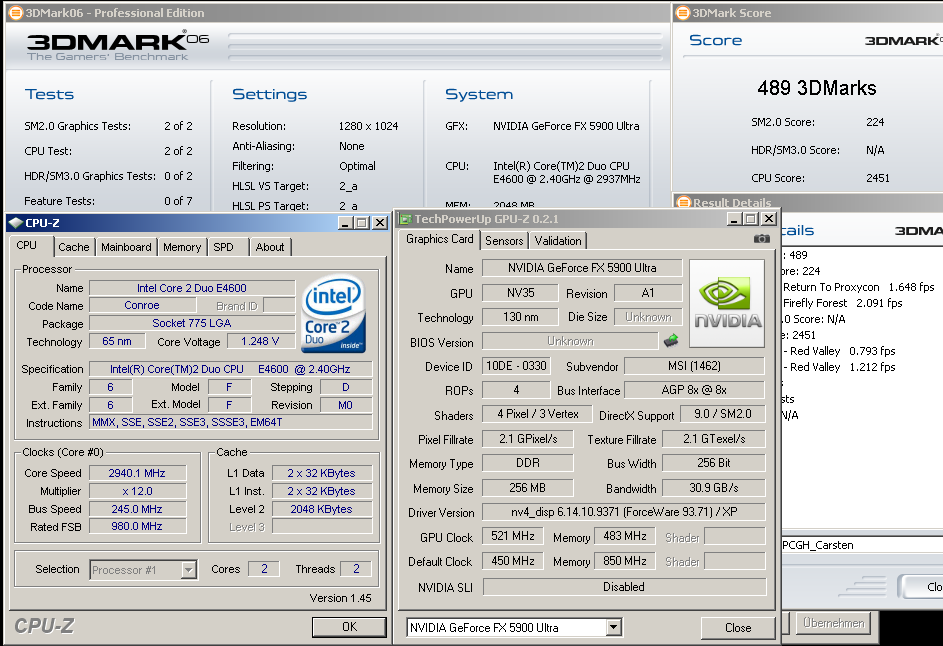Open the Processor selection dropdown in CPU-Z
The width and height of the screenshot is (943, 646).
tap(189, 570)
